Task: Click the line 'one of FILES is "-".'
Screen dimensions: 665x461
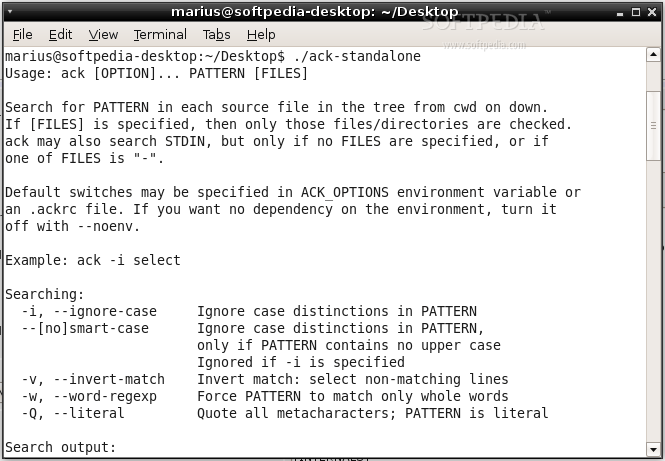Action: 84,158
